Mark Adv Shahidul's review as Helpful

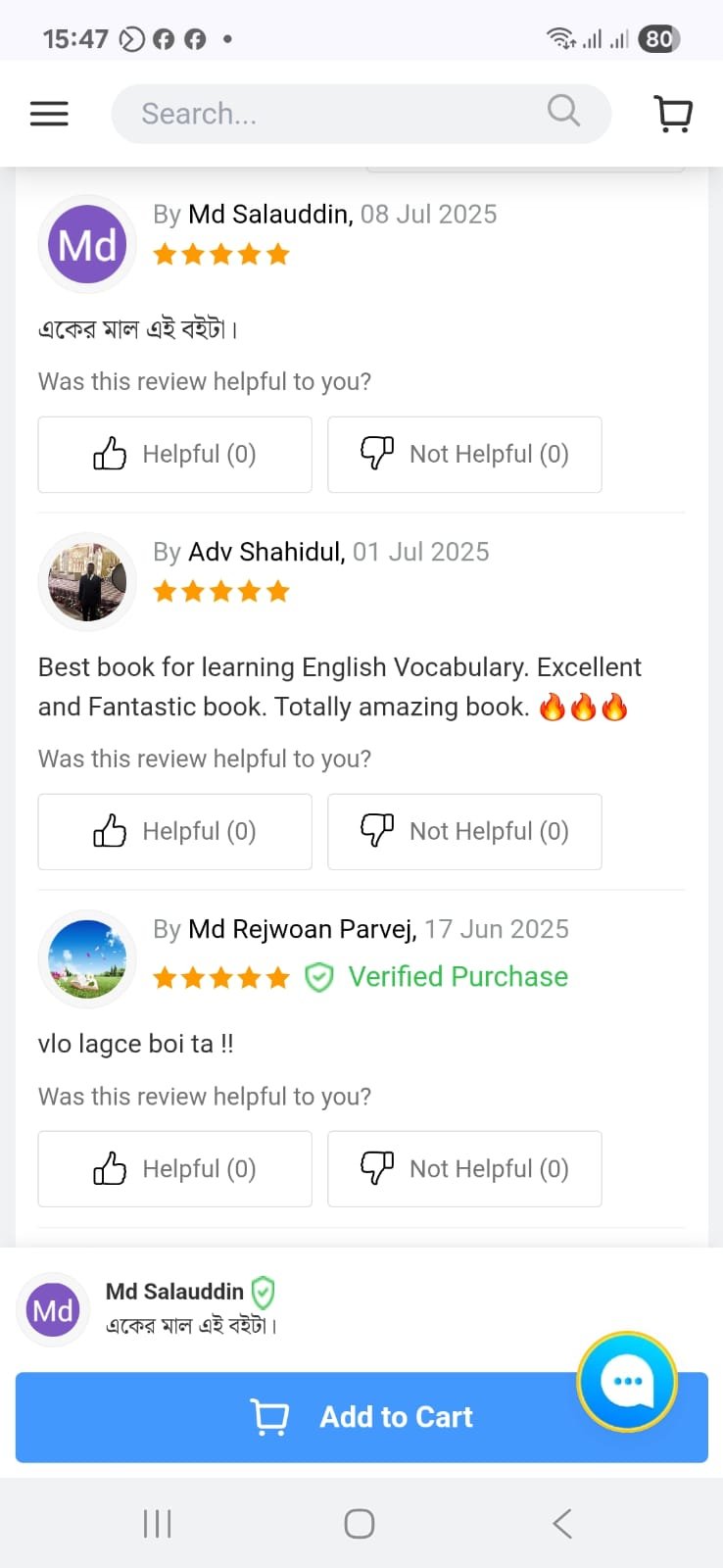pos(174,832)
